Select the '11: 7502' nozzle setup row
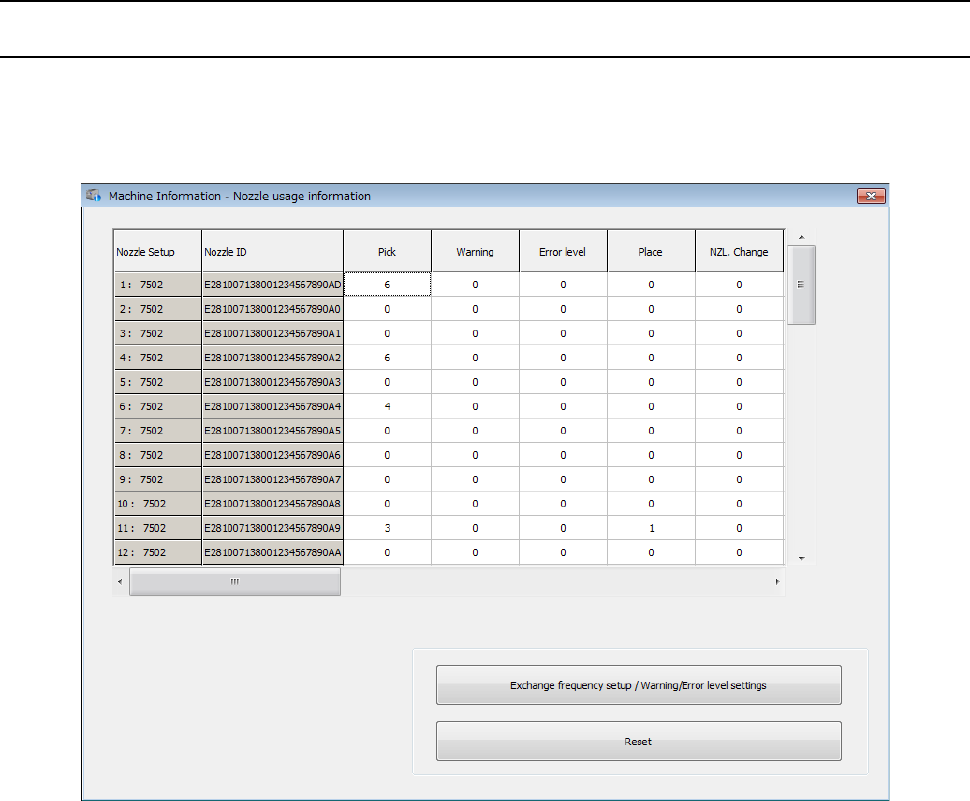This screenshot has height=801, width=970. [x=157, y=528]
